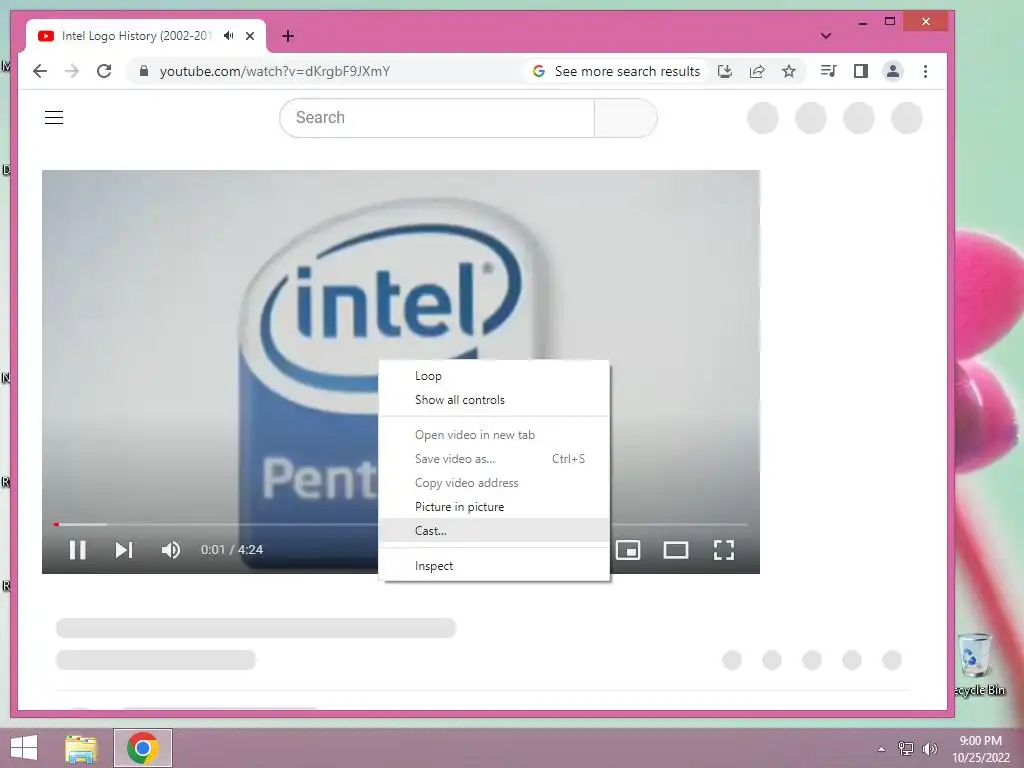Open Chrome side panel
1024x768 pixels.
[861, 71]
